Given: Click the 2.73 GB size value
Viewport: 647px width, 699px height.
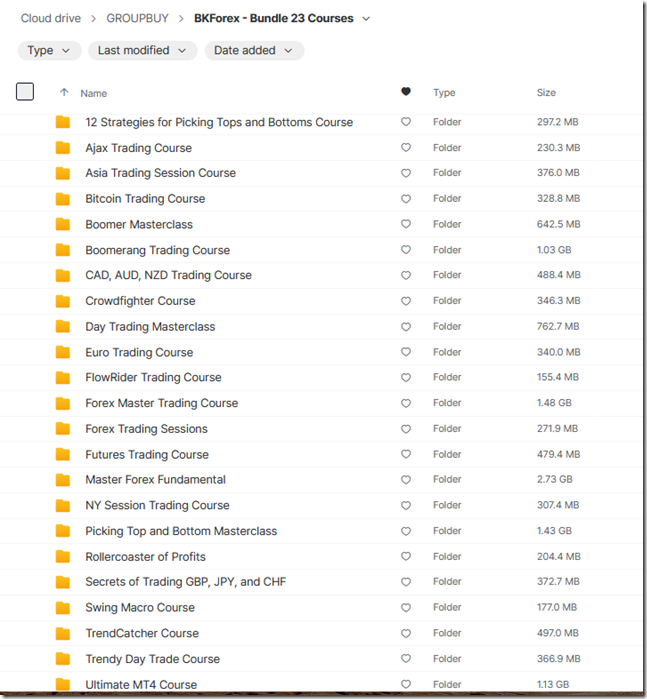Looking at the screenshot, I should point(555,480).
